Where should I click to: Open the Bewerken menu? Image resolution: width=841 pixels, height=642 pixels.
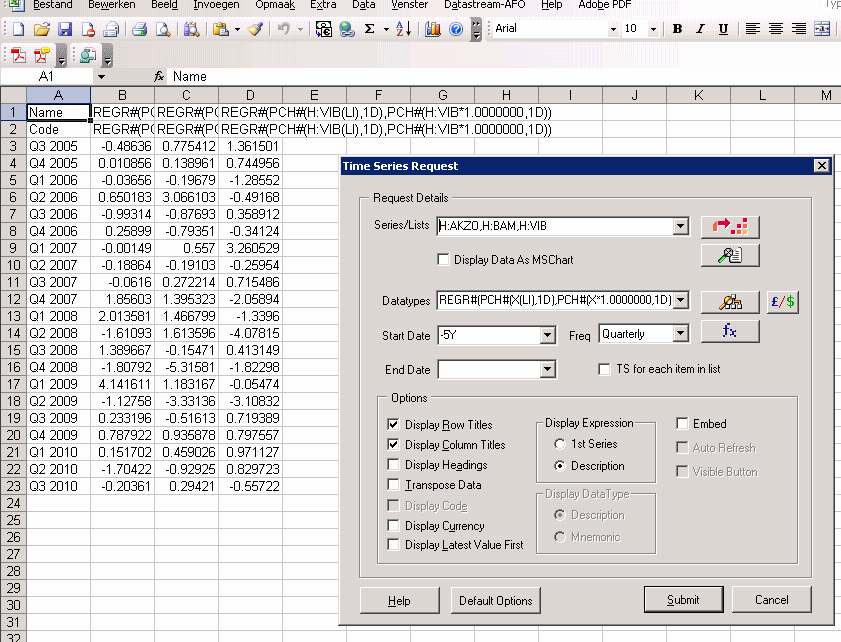(112, 5)
